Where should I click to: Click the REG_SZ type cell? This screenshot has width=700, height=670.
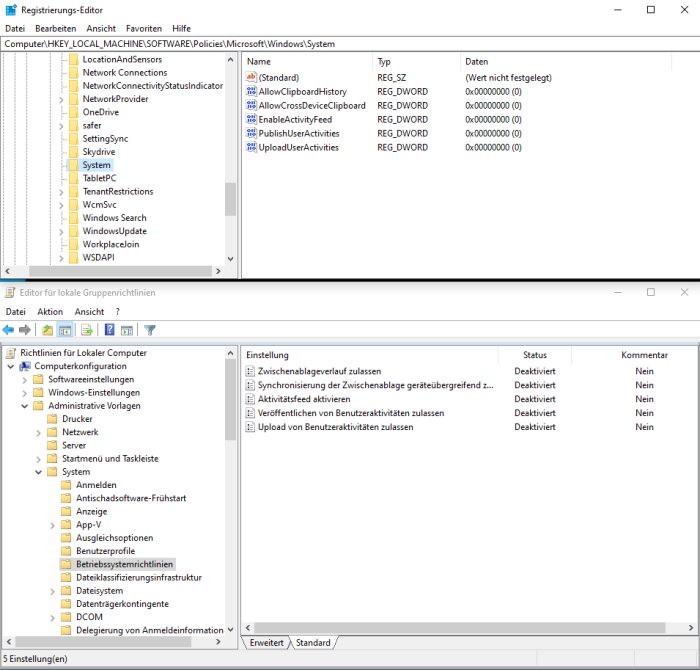click(x=392, y=78)
